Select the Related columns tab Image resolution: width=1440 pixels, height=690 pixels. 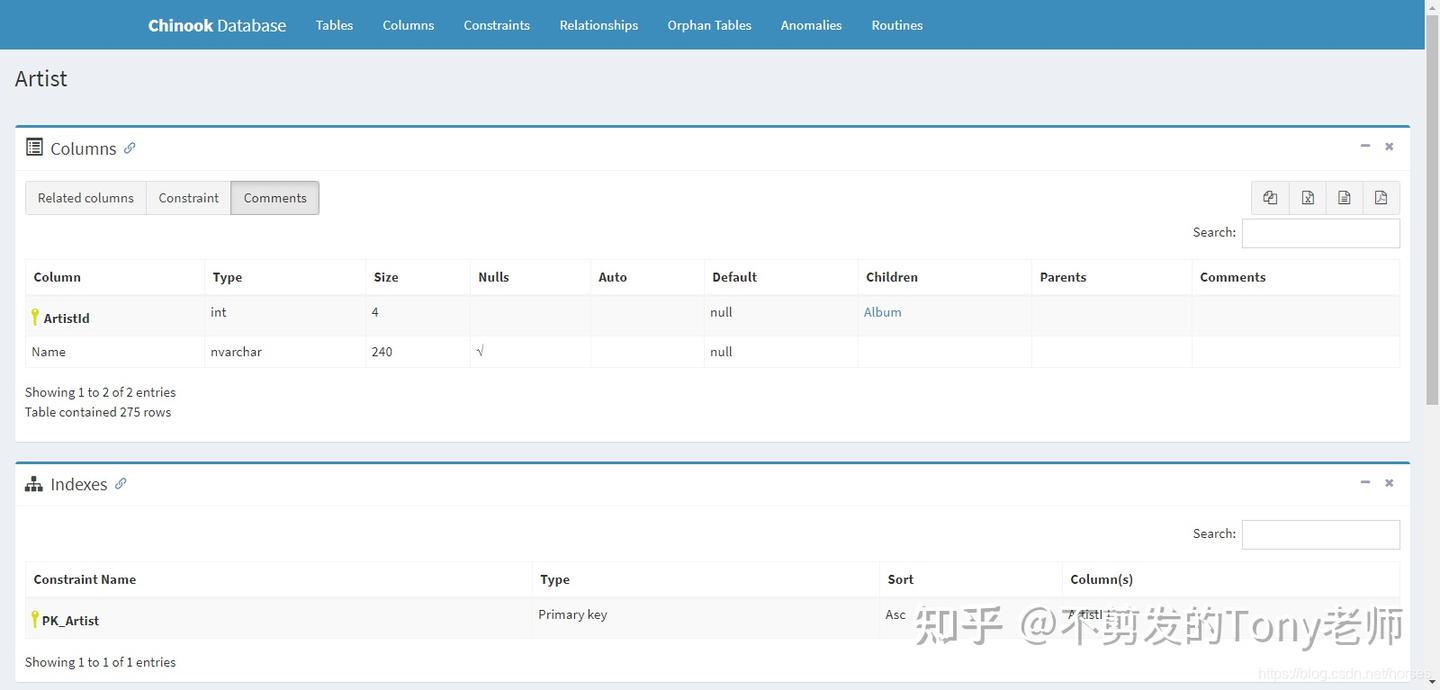pos(85,197)
